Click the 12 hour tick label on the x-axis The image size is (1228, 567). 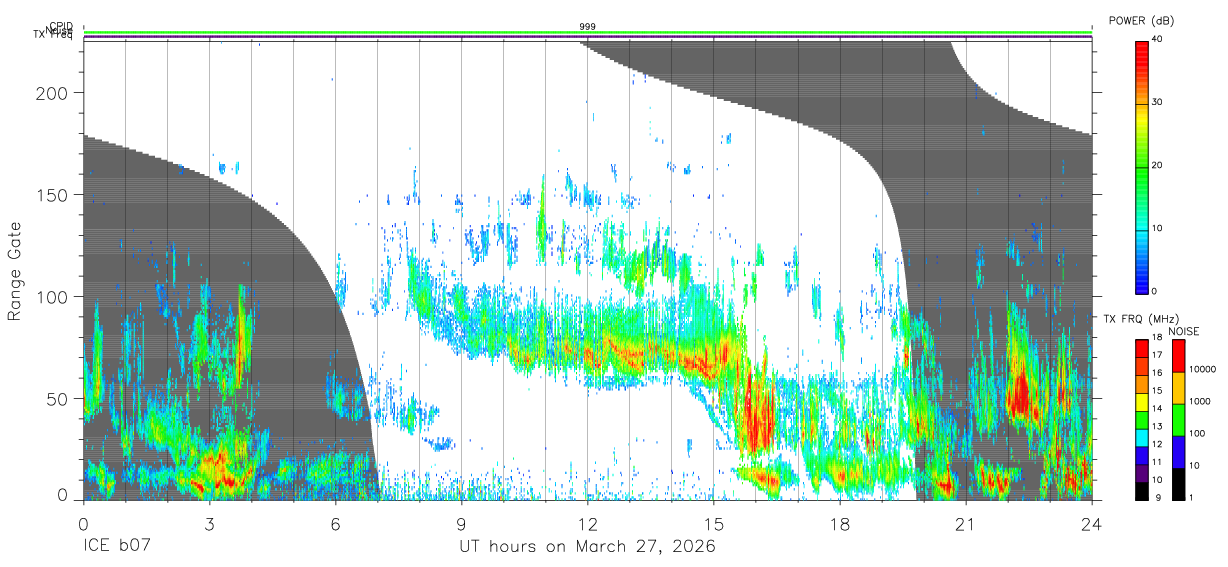coord(587,524)
